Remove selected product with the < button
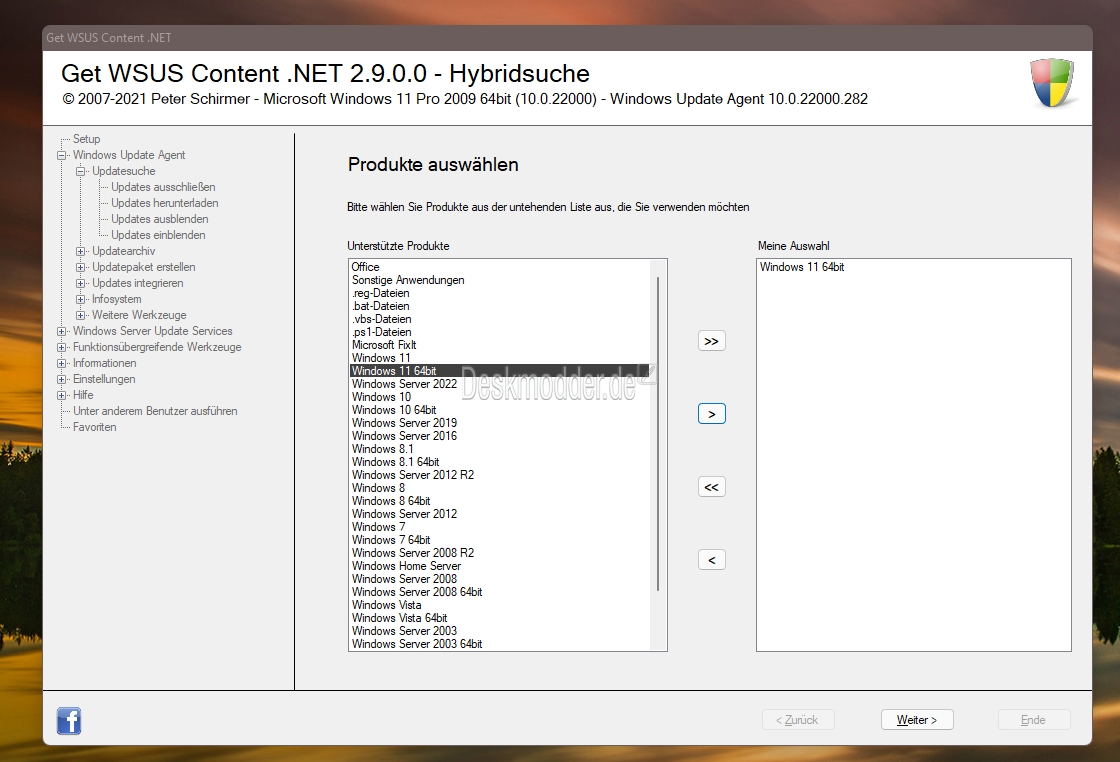 pos(711,560)
